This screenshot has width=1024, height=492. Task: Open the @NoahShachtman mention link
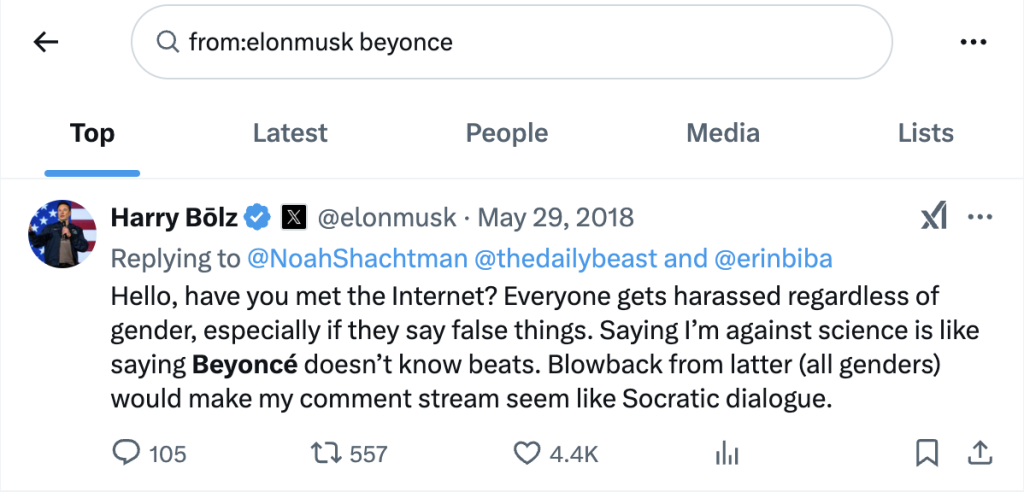[357, 259]
